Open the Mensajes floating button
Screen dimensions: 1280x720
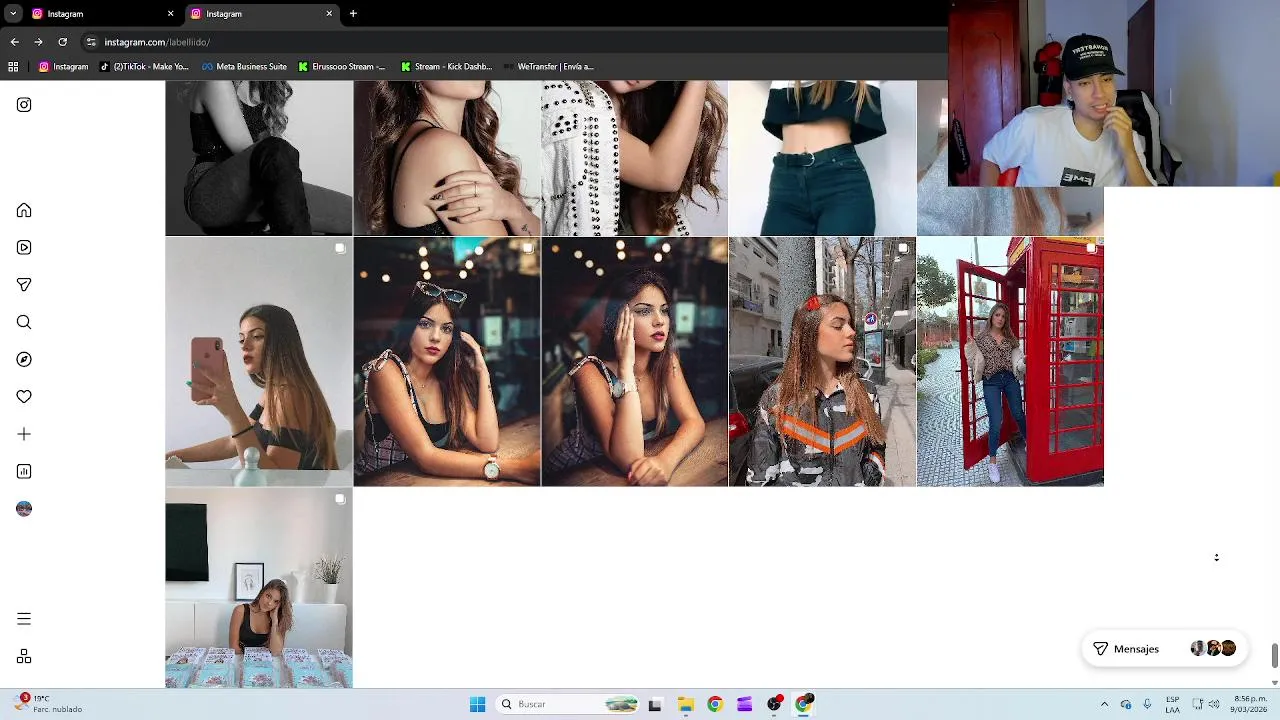[1164, 649]
